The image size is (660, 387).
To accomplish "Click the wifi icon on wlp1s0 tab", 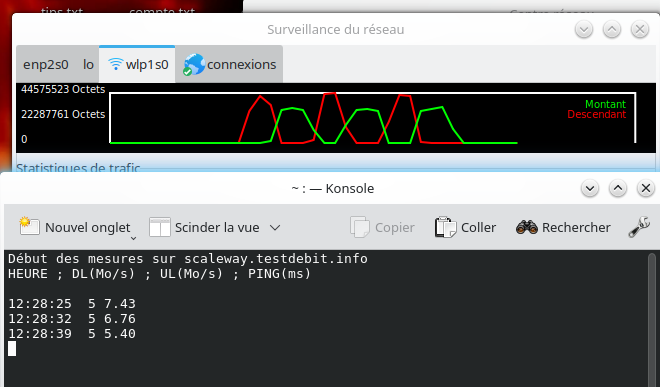I will (115, 64).
